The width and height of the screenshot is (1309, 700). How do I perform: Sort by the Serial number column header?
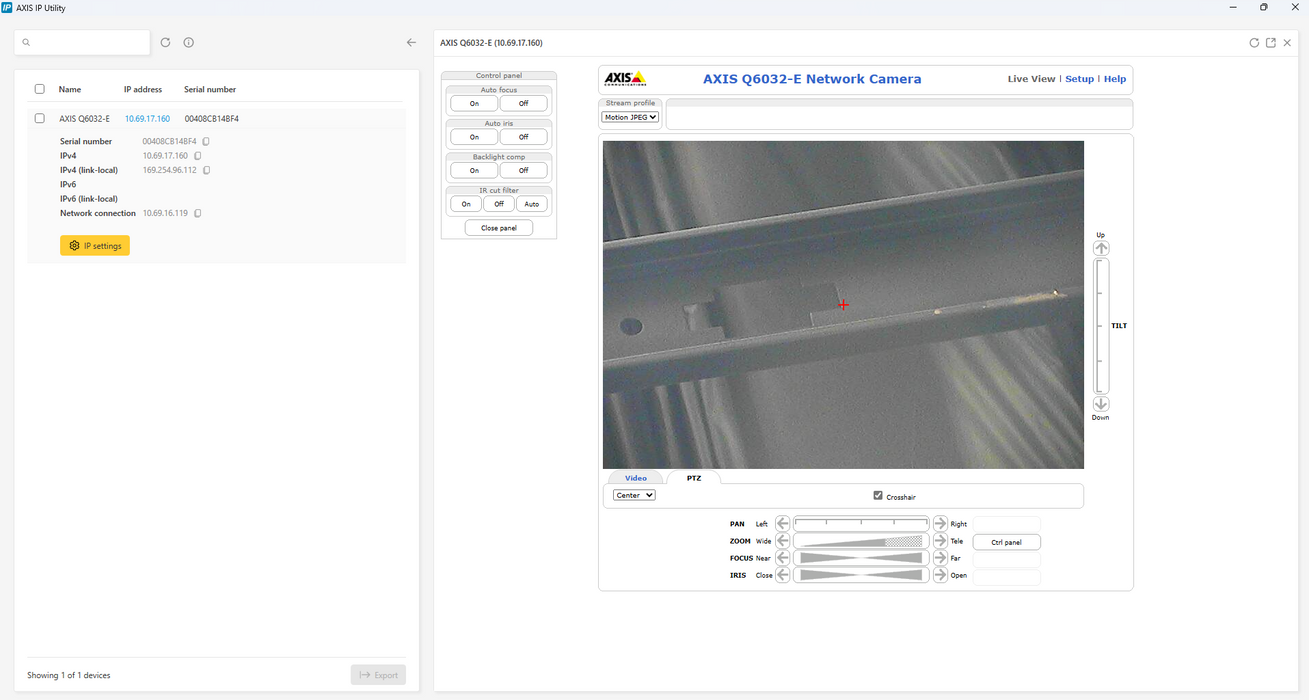[x=210, y=89]
